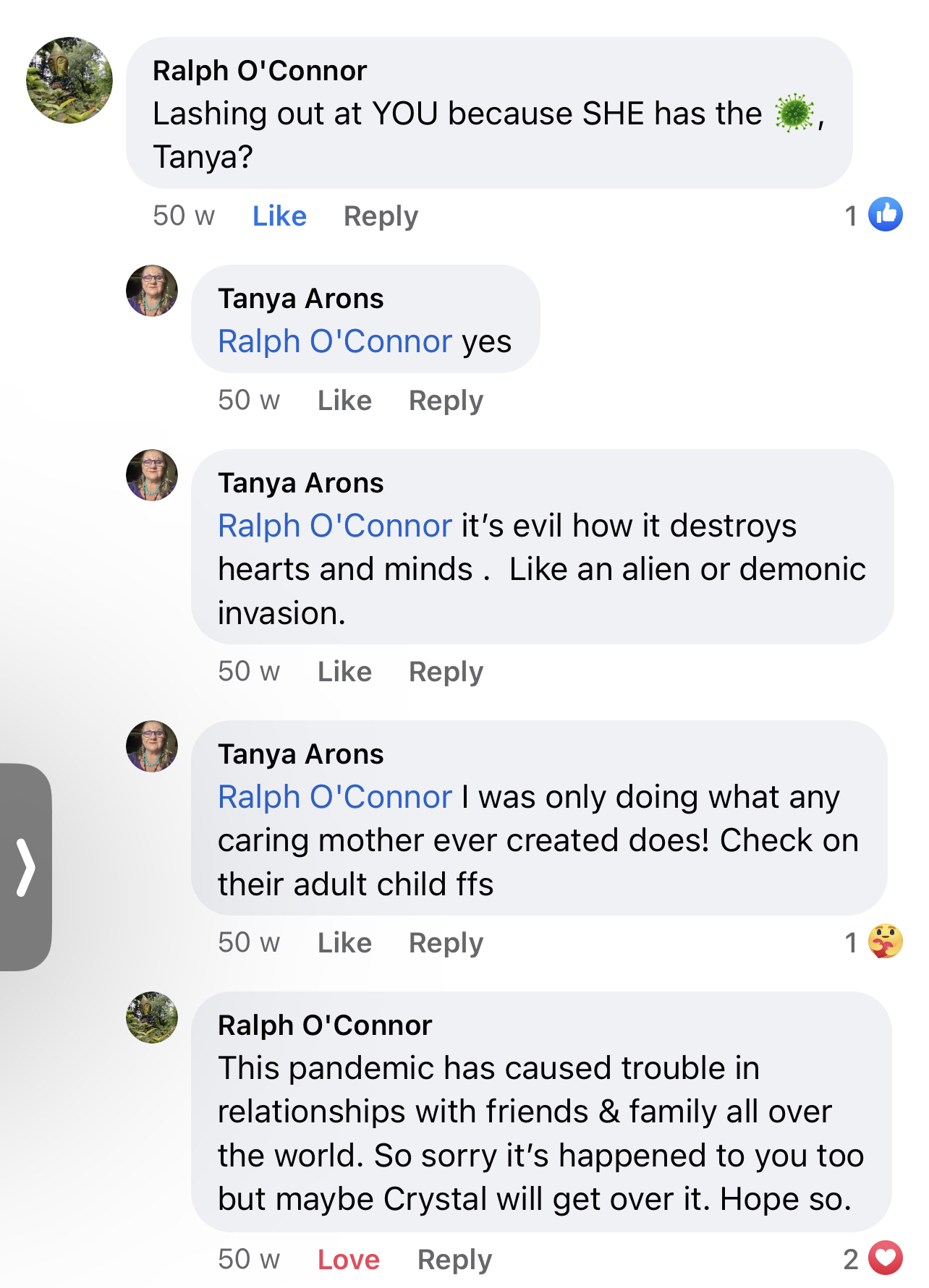
Task: Click Ralph O'Connor name on the pandemic reply
Action: tap(325, 1025)
